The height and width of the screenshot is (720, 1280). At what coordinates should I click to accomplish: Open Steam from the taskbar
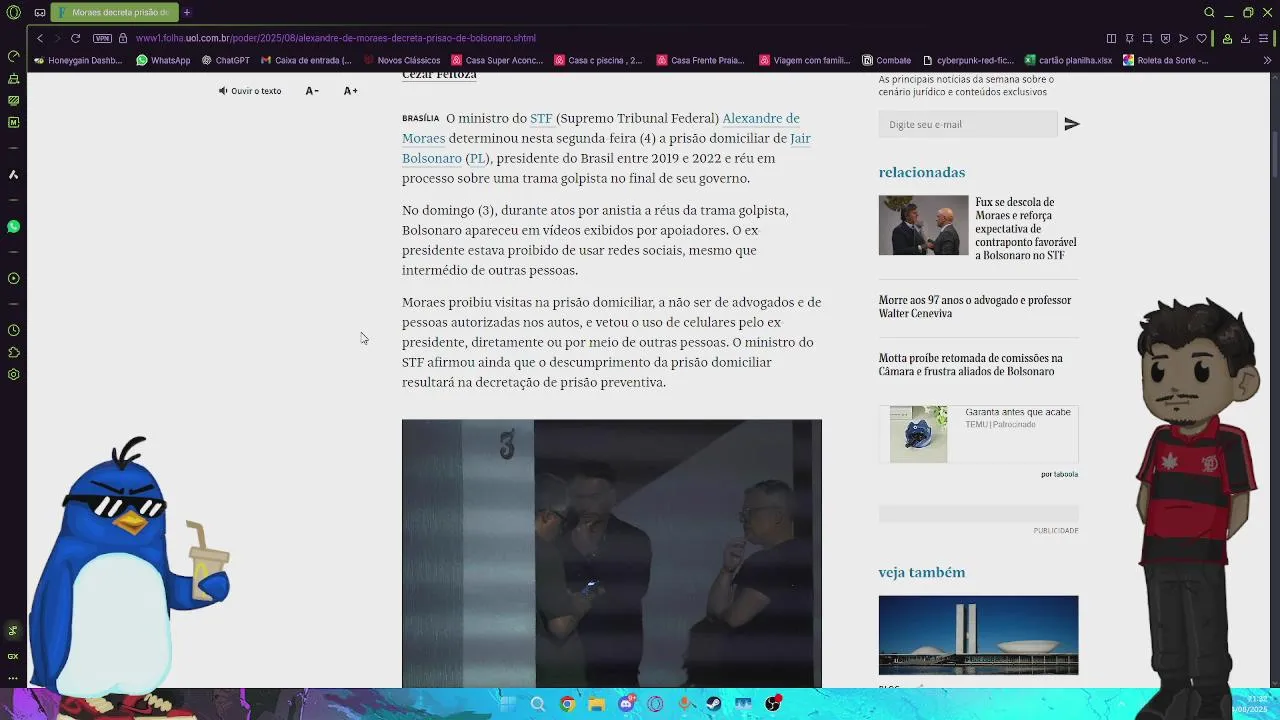pos(713,704)
